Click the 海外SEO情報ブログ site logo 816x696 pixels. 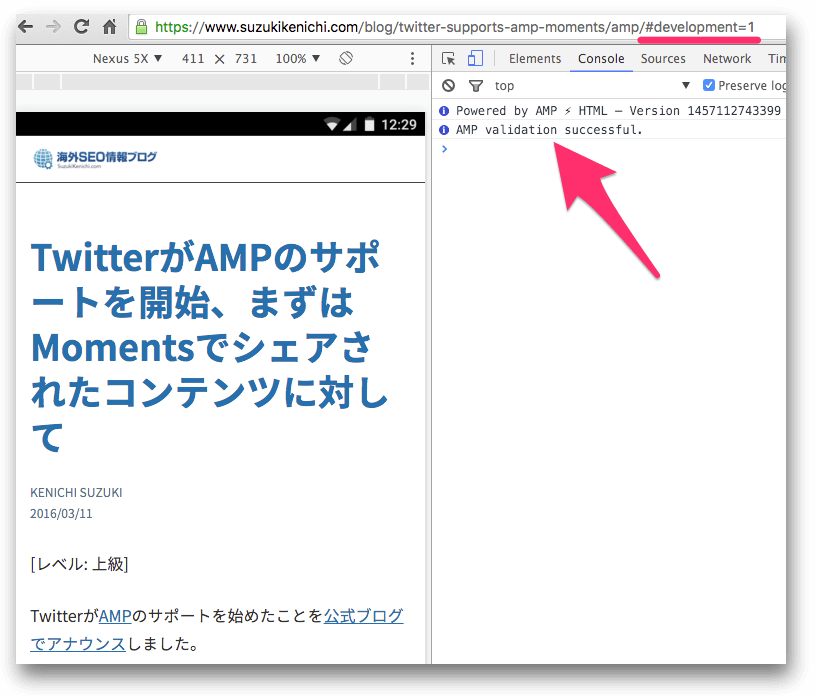pos(95,158)
